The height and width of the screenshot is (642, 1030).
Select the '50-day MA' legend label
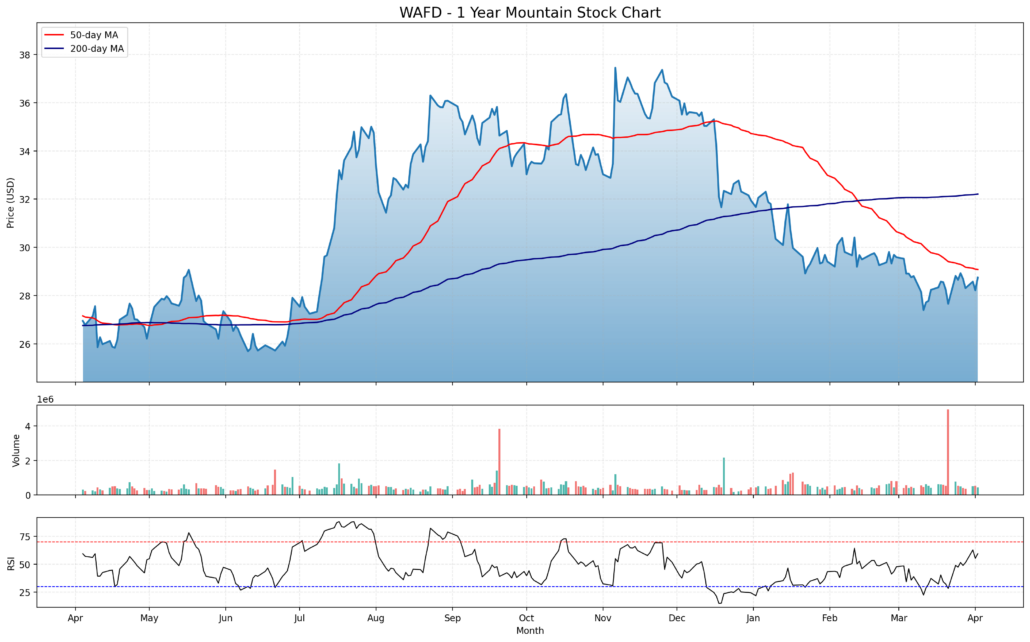pyautogui.click(x=94, y=35)
